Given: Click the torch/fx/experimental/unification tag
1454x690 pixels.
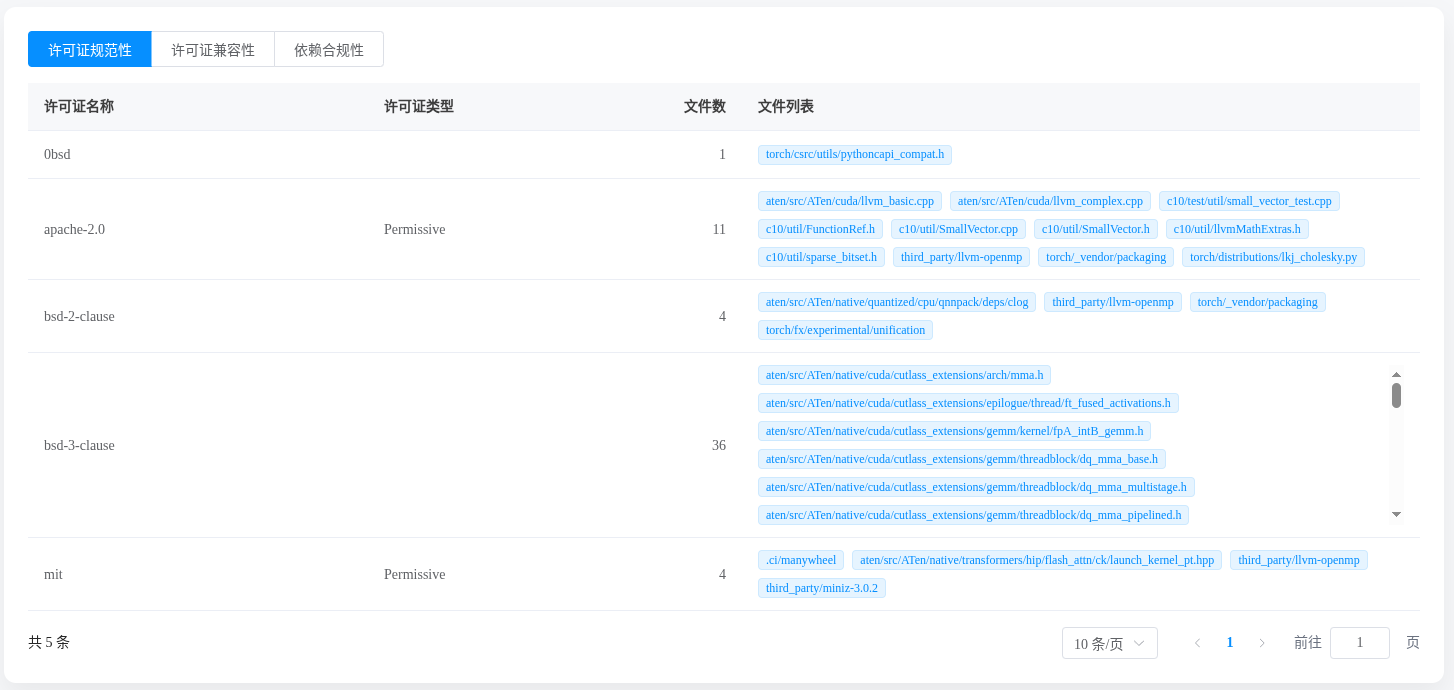Looking at the screenshot, I should (x=845, y=330).
